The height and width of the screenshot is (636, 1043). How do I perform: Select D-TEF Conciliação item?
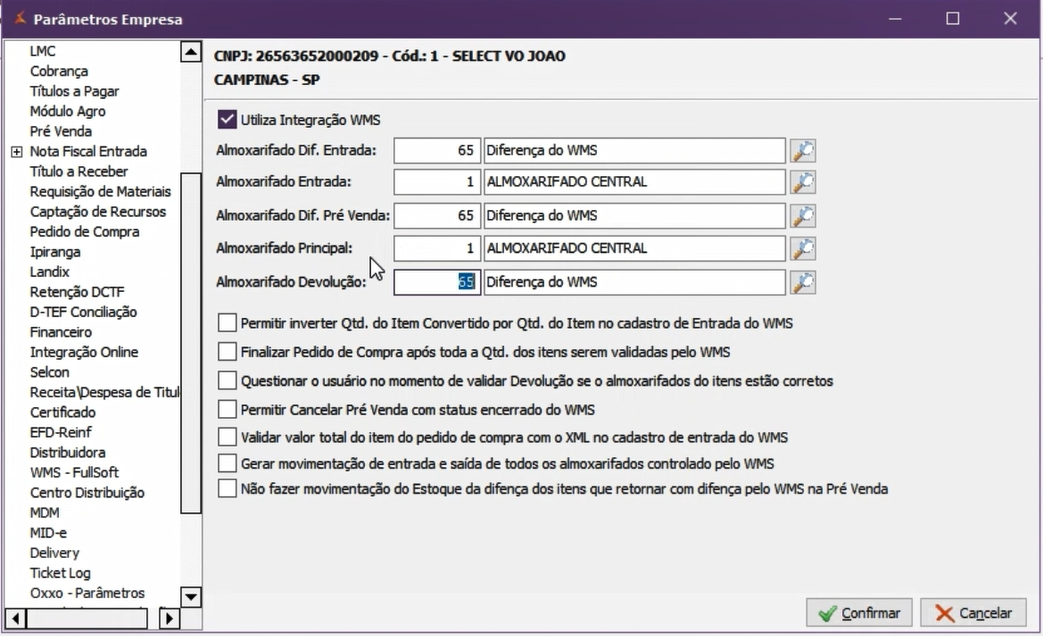[83, 312]
